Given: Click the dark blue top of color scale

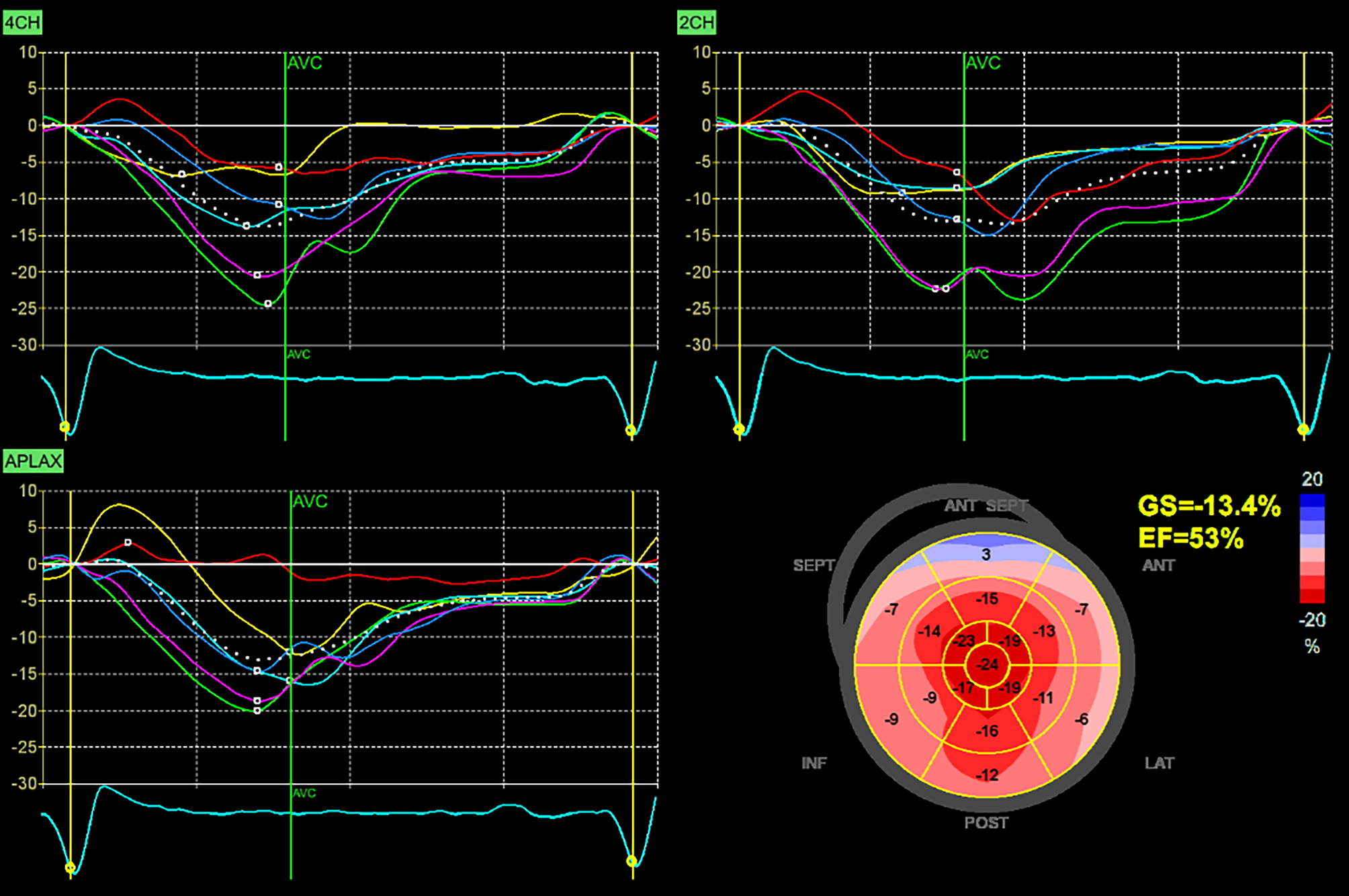Looking at the screenshot, I should (1311, 501).
